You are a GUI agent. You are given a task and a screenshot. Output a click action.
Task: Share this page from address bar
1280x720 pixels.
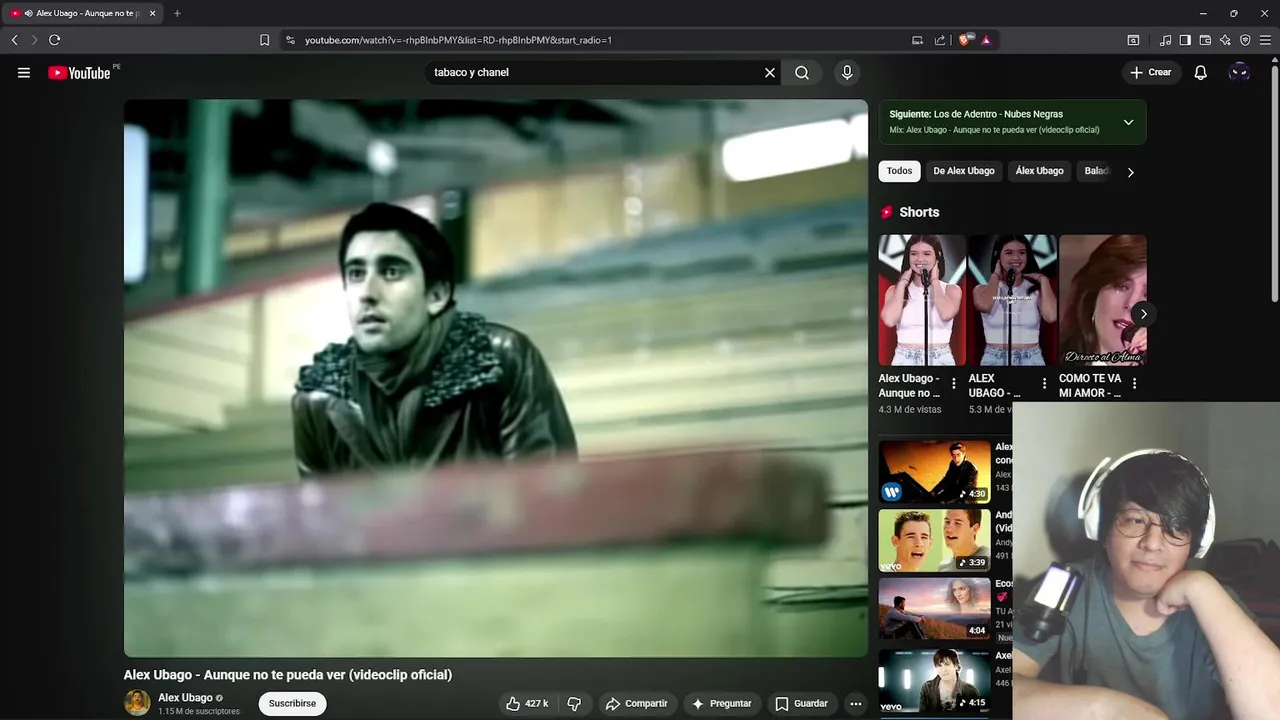click(x=940, y=40)
